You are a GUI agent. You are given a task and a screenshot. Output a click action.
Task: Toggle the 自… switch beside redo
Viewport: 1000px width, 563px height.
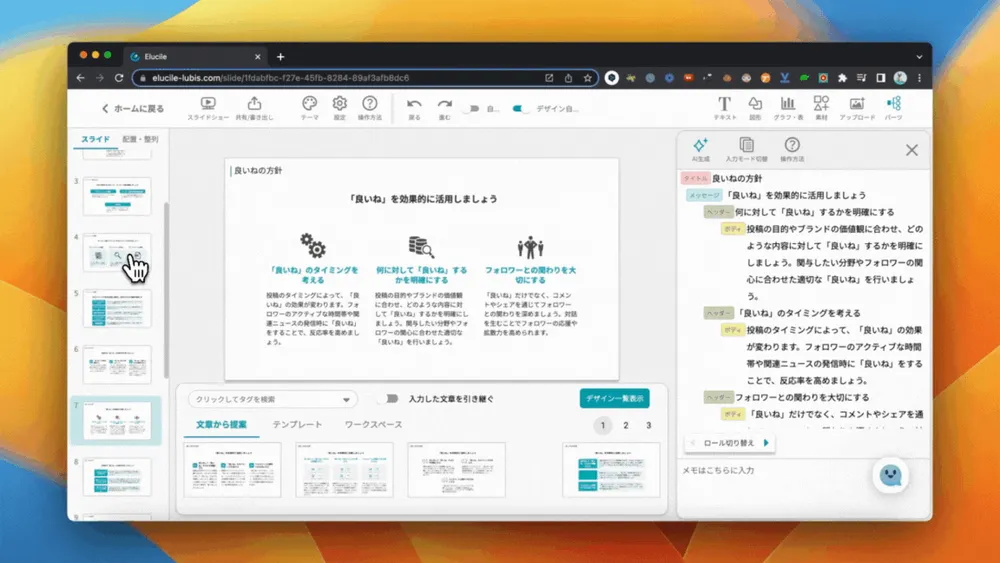[x=472, y=108]
